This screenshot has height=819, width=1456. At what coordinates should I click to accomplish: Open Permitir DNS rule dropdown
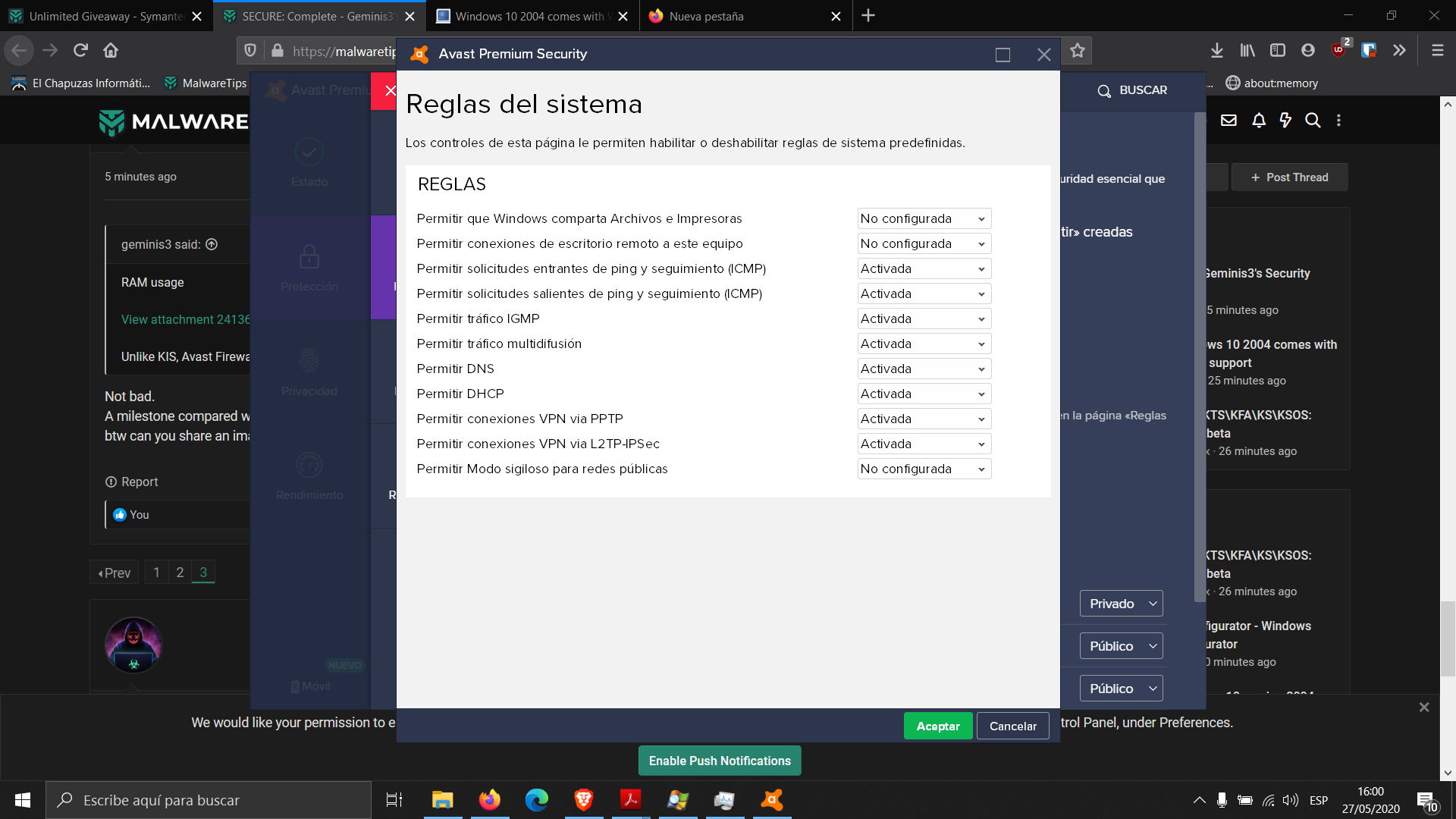(x=923, y=369)
